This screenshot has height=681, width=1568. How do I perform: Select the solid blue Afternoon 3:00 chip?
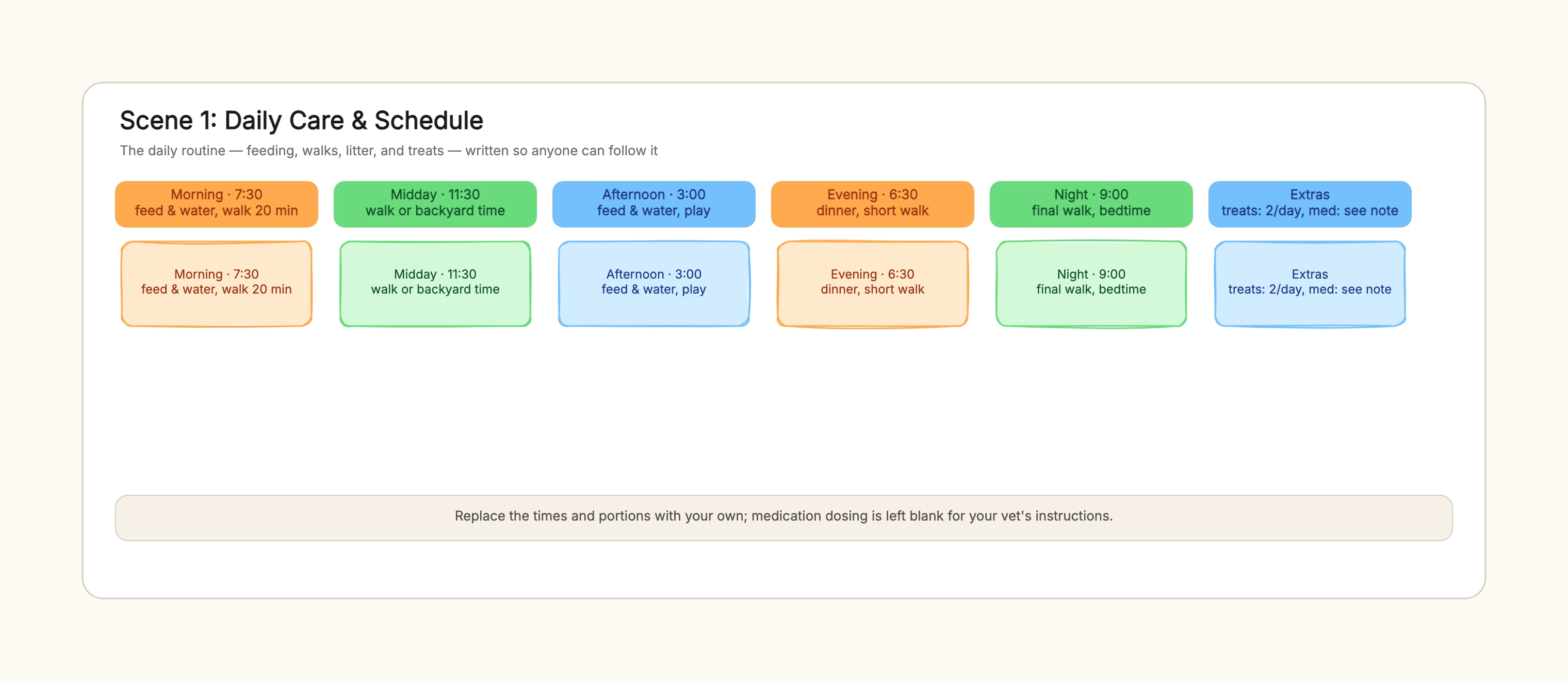pyautogui.click(x=653, y=203)
